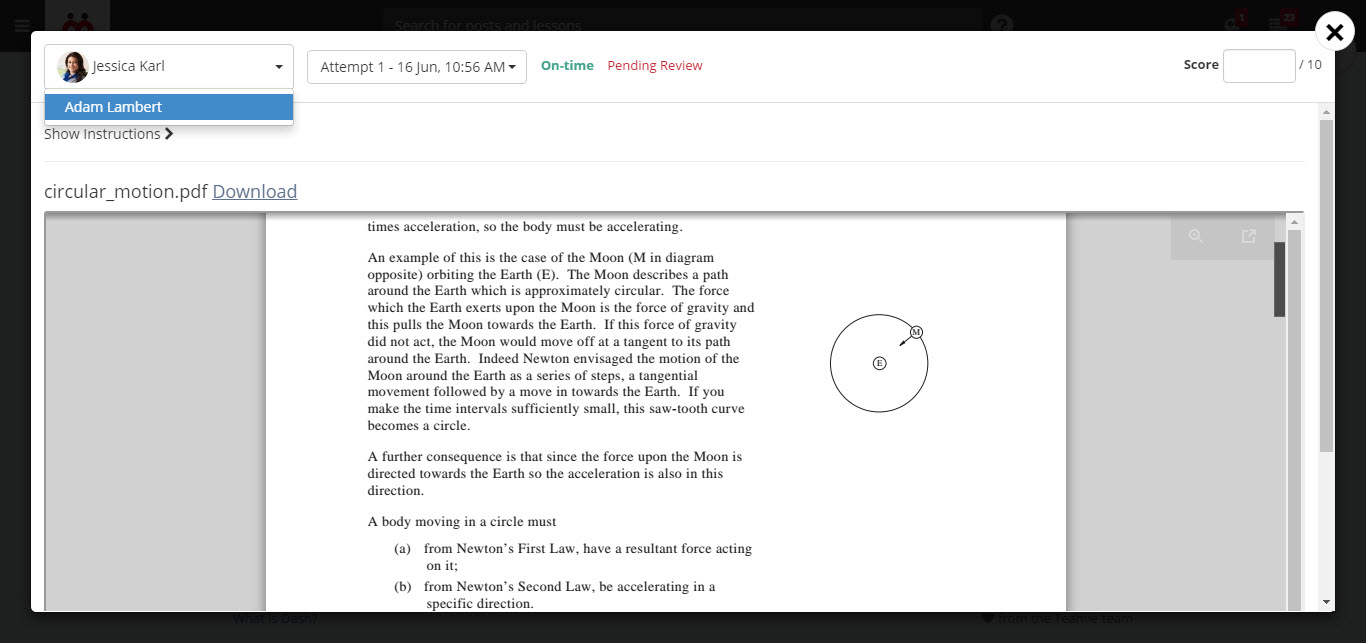Click the PDF viewer scrollbar thumb
Viewport: 1366px width, 643px height.
tap(1280, 279)
